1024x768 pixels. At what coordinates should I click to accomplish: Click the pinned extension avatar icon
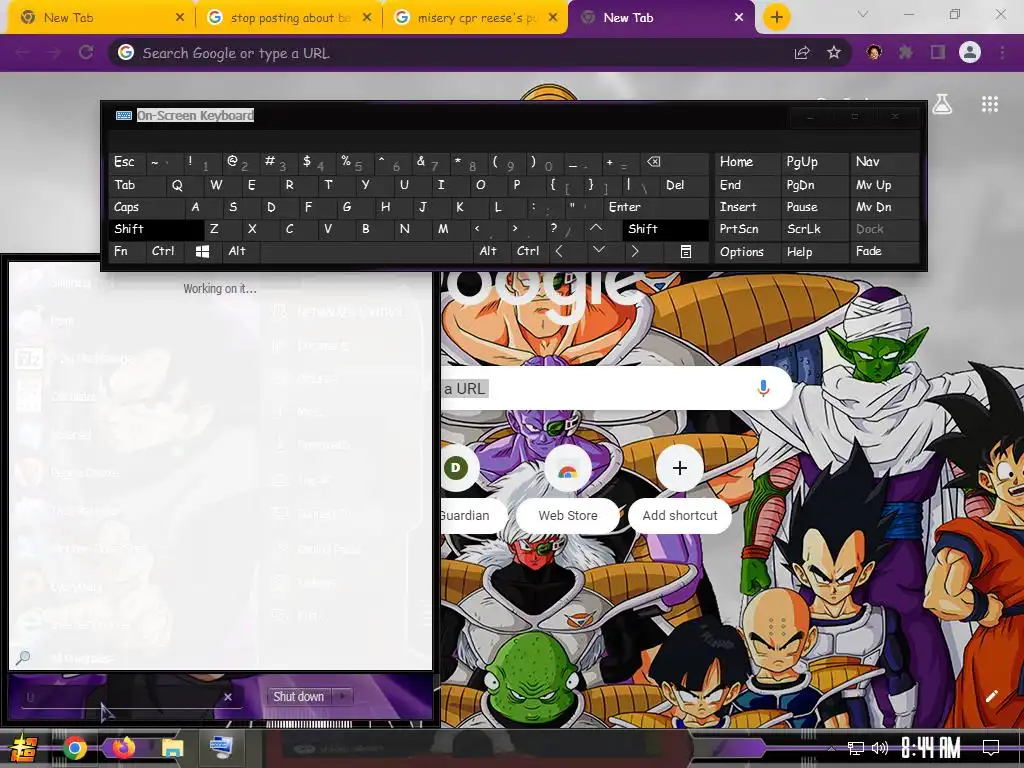(x=874, y=53)
